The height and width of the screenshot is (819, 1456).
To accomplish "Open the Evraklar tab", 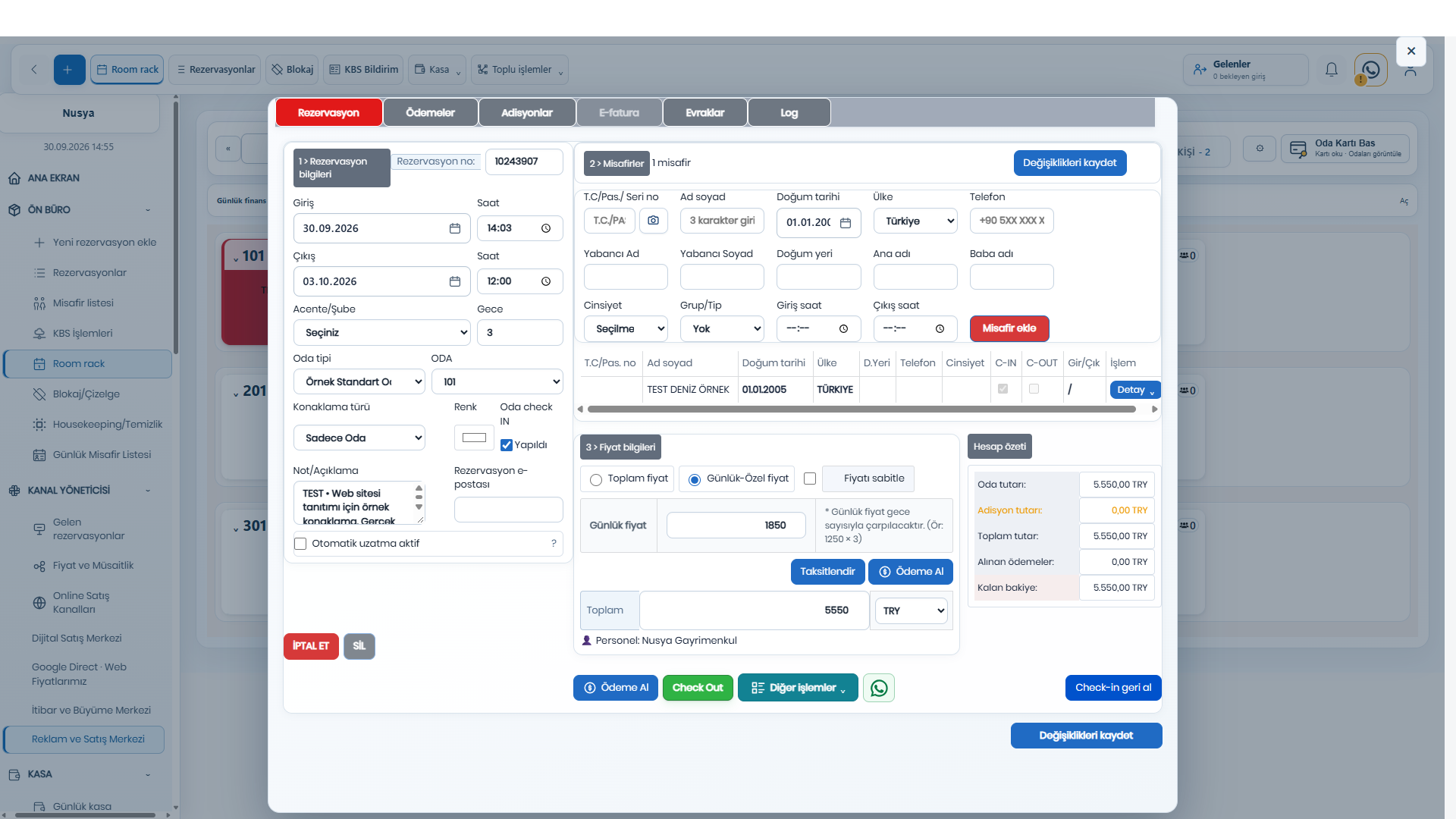I will 705,113.
